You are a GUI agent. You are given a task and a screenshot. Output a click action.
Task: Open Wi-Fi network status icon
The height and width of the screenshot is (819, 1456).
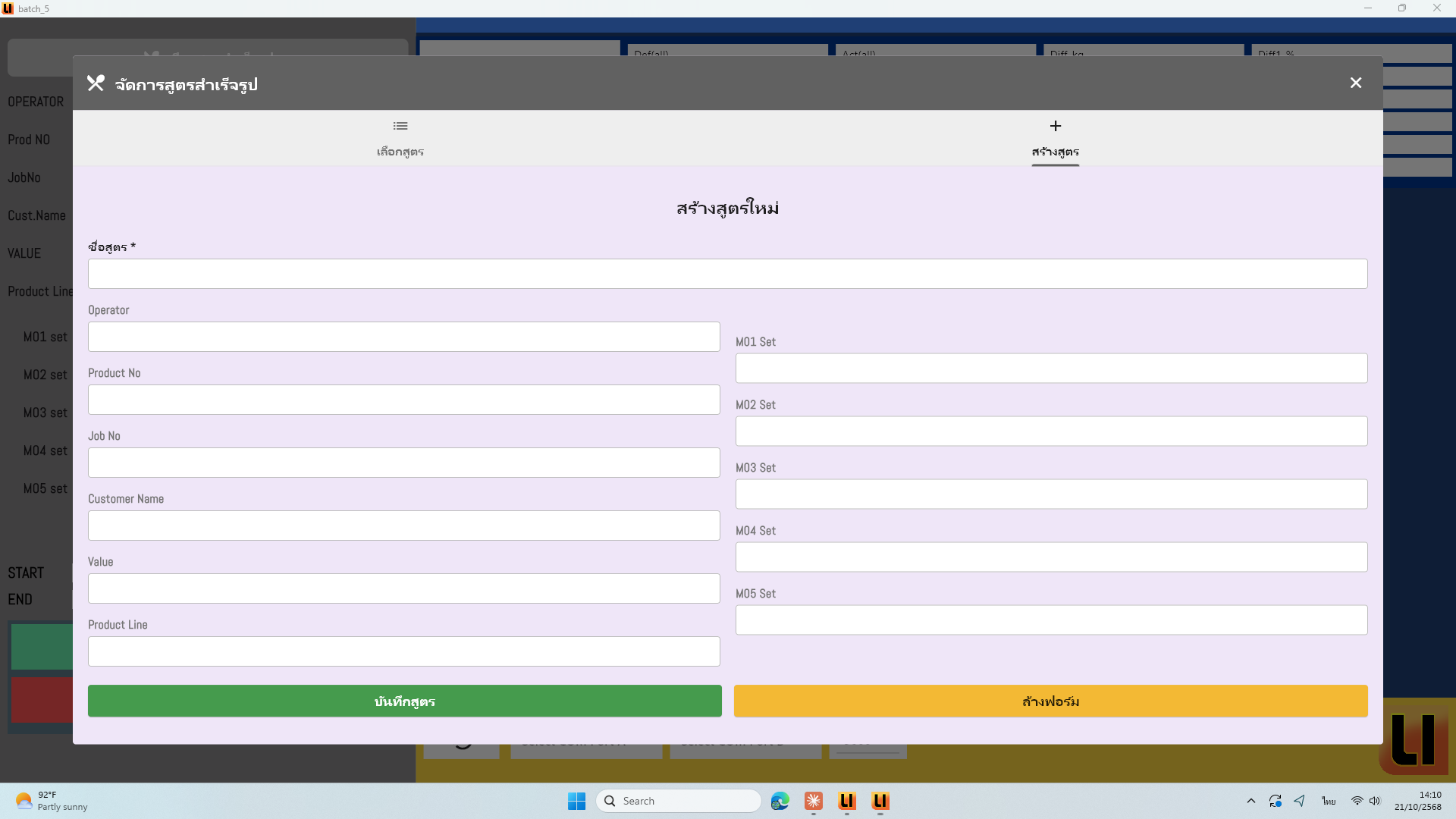click(x=1357, y=801)
